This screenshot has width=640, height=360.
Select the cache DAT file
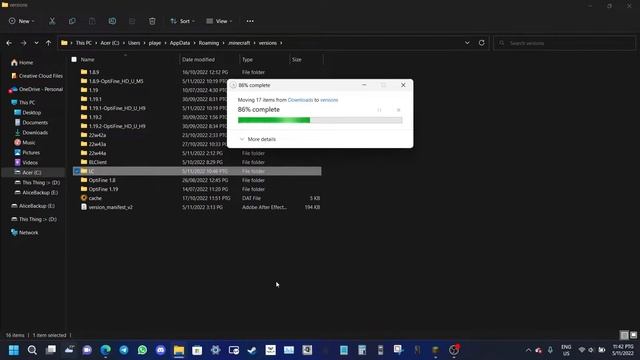coord(91,198)
